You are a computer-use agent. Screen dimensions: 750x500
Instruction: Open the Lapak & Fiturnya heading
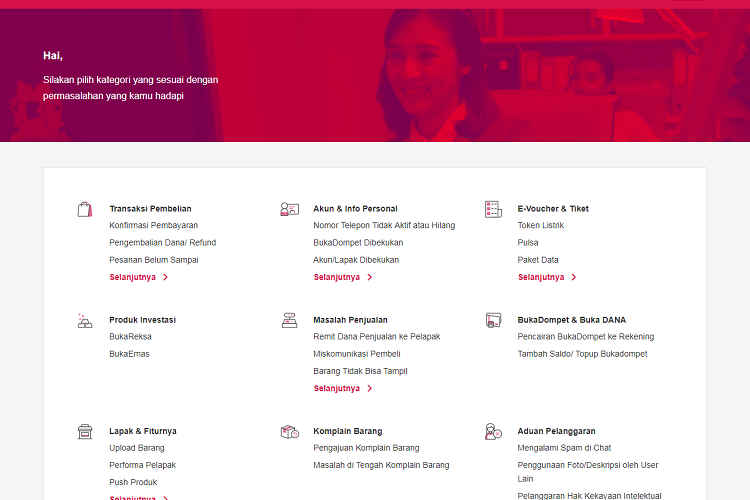pos(143,431)
